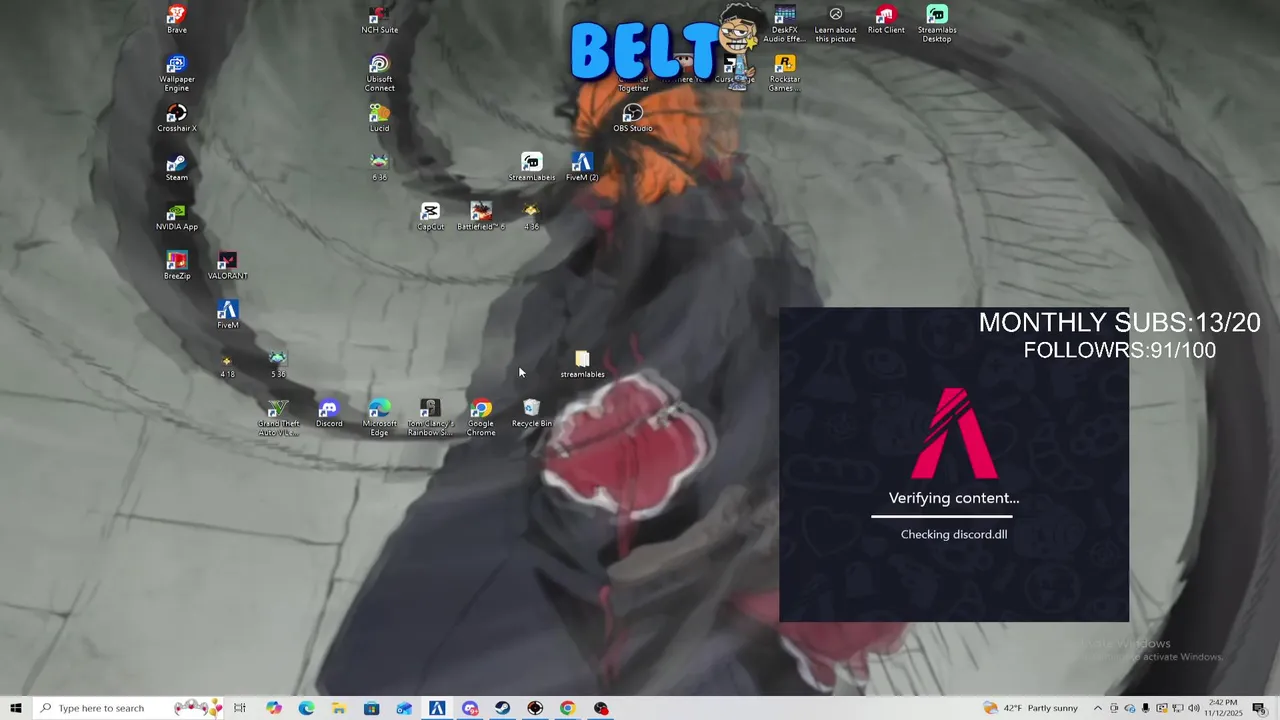Viewport: 1280px width, 720px height.
Task: Open Discord from the taskbar
Action: (x=470, y=708)
